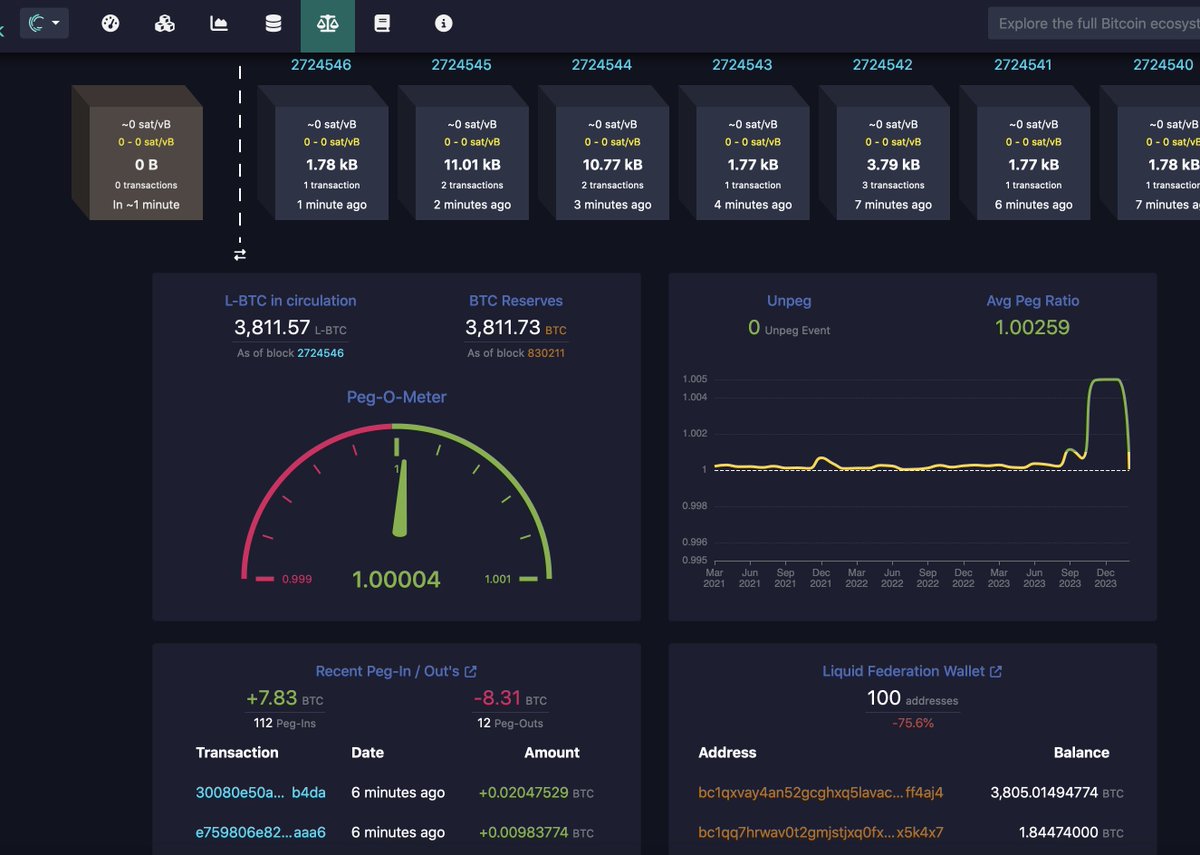Open the Liquid network selector dropdown
The height and width of the screenshot is (855, 1200).
tap(44, 22)
